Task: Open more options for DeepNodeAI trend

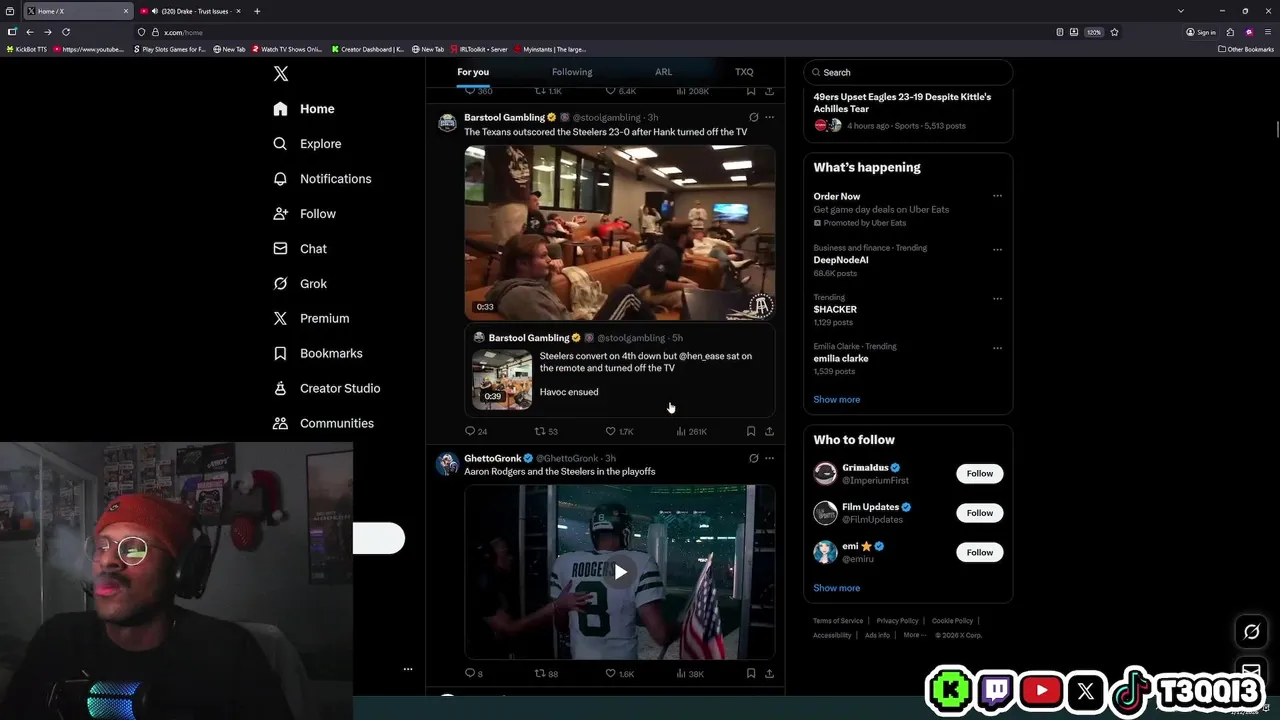Action: [x=997, y=249]
